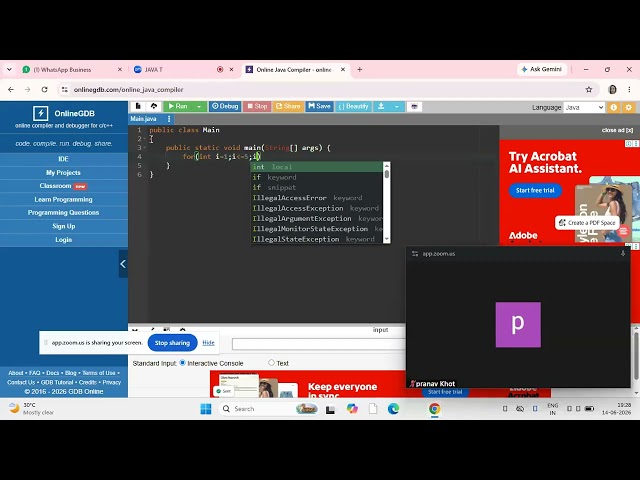This screenshot has width=640, height=480.
Task: Fold code at line 2 gutter arrow
Action: click(145, 139)
